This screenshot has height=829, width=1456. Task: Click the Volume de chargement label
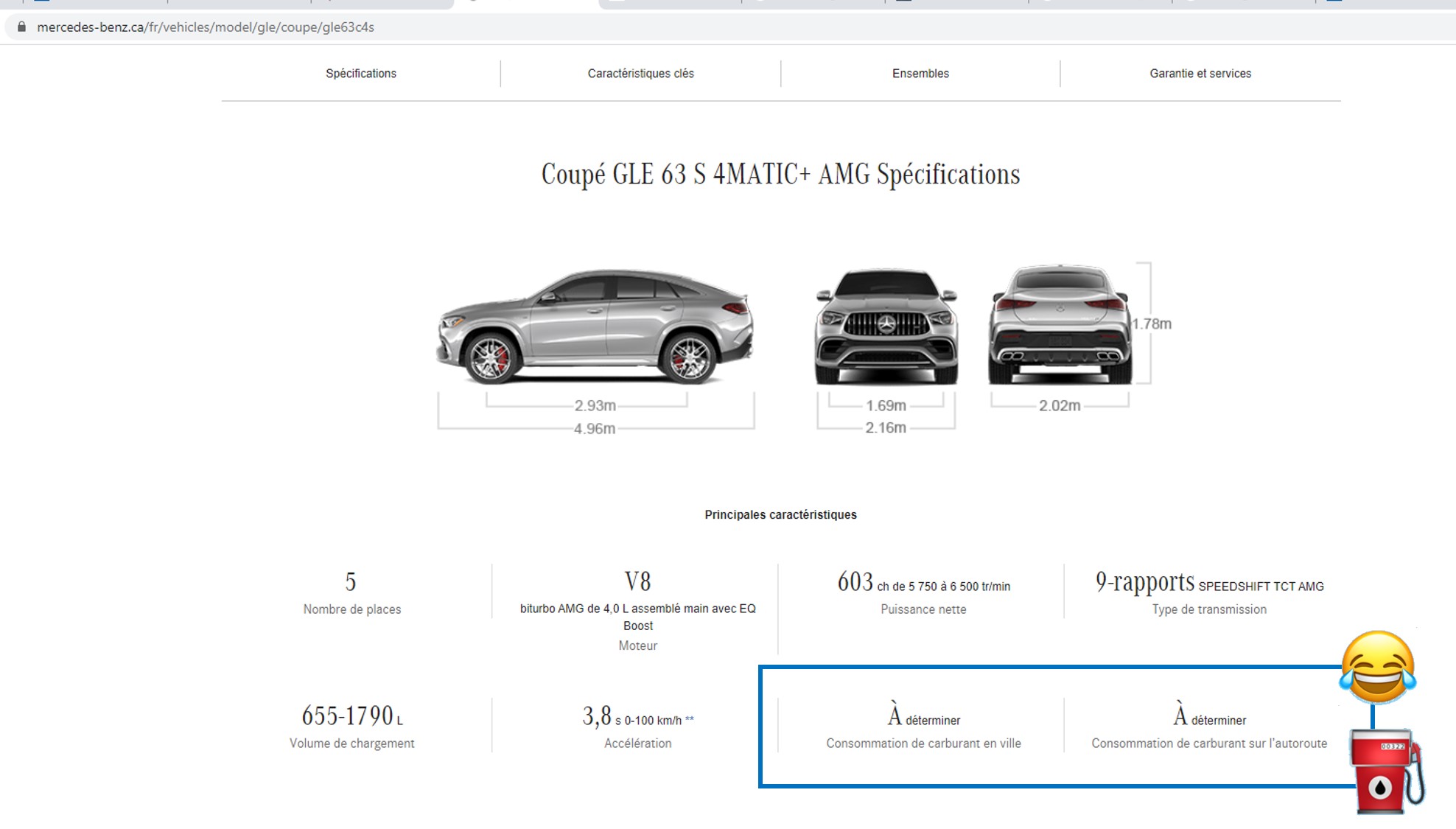click(x=352, y=744)
